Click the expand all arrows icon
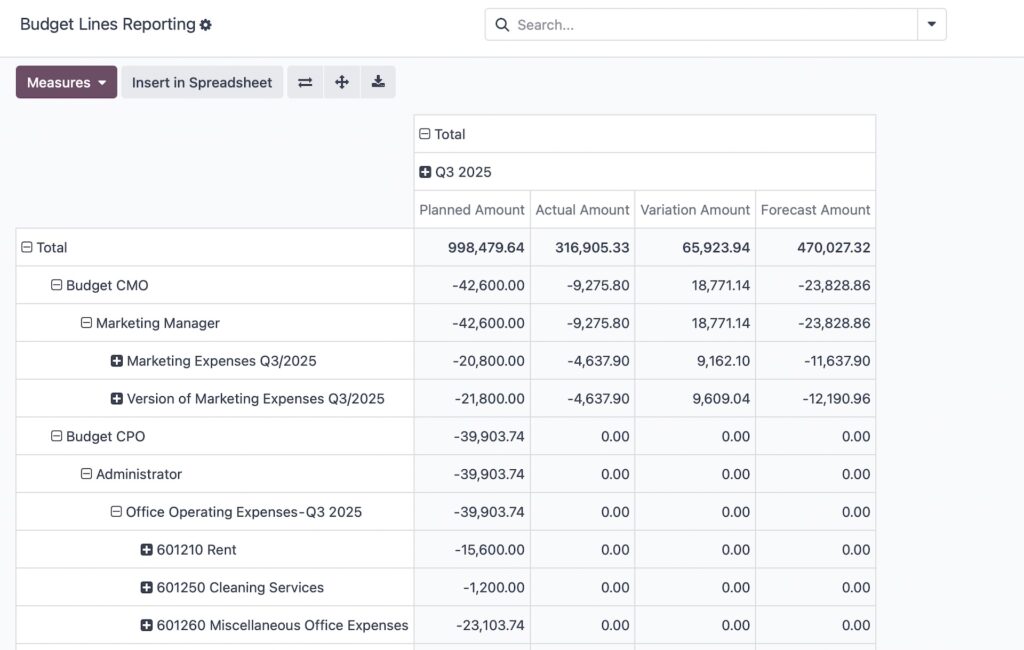This screenshot has width=1024, height=650. tap(342, 82)
